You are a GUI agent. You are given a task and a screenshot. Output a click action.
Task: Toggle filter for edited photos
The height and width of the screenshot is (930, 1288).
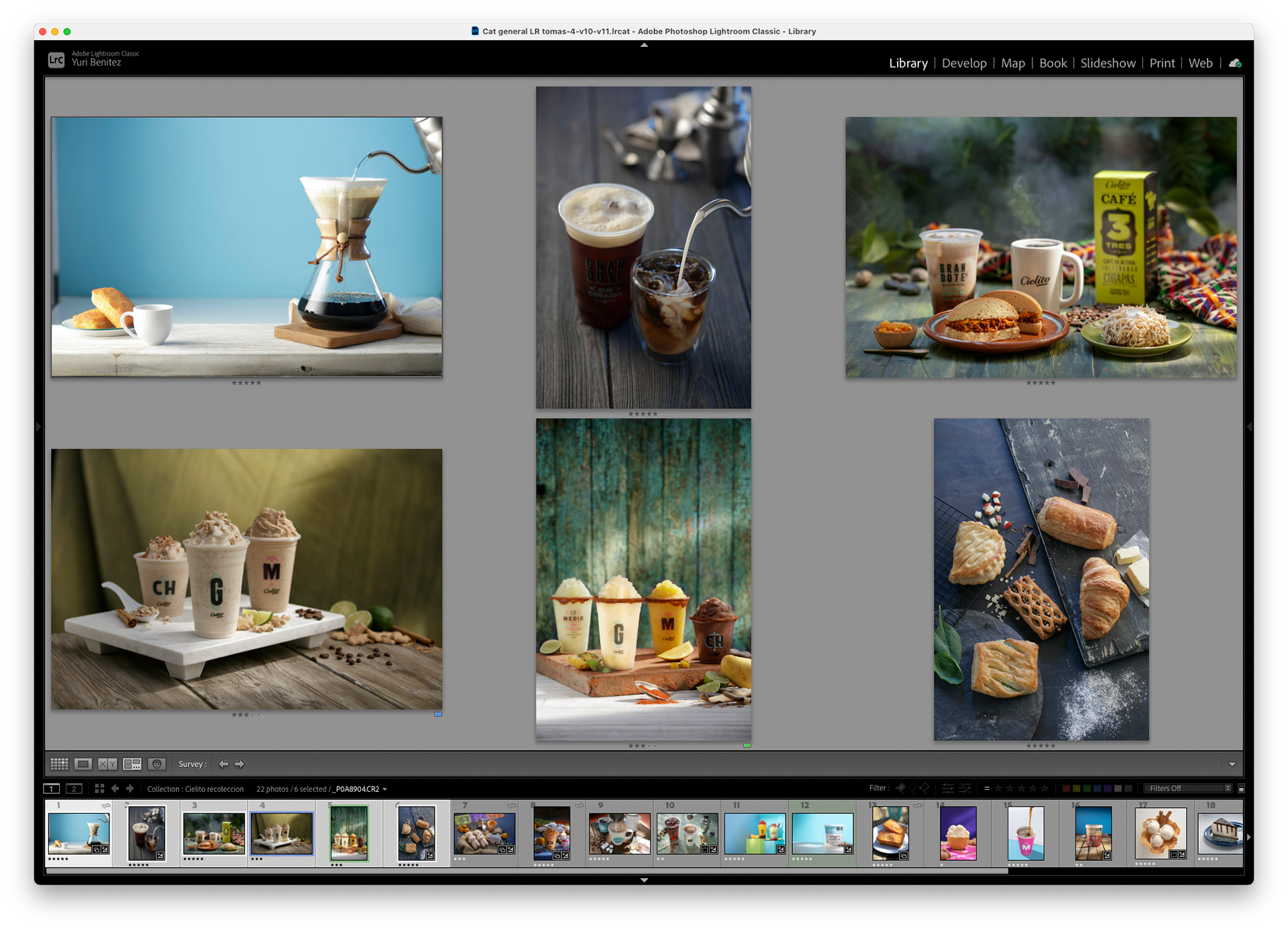point(948,789)
